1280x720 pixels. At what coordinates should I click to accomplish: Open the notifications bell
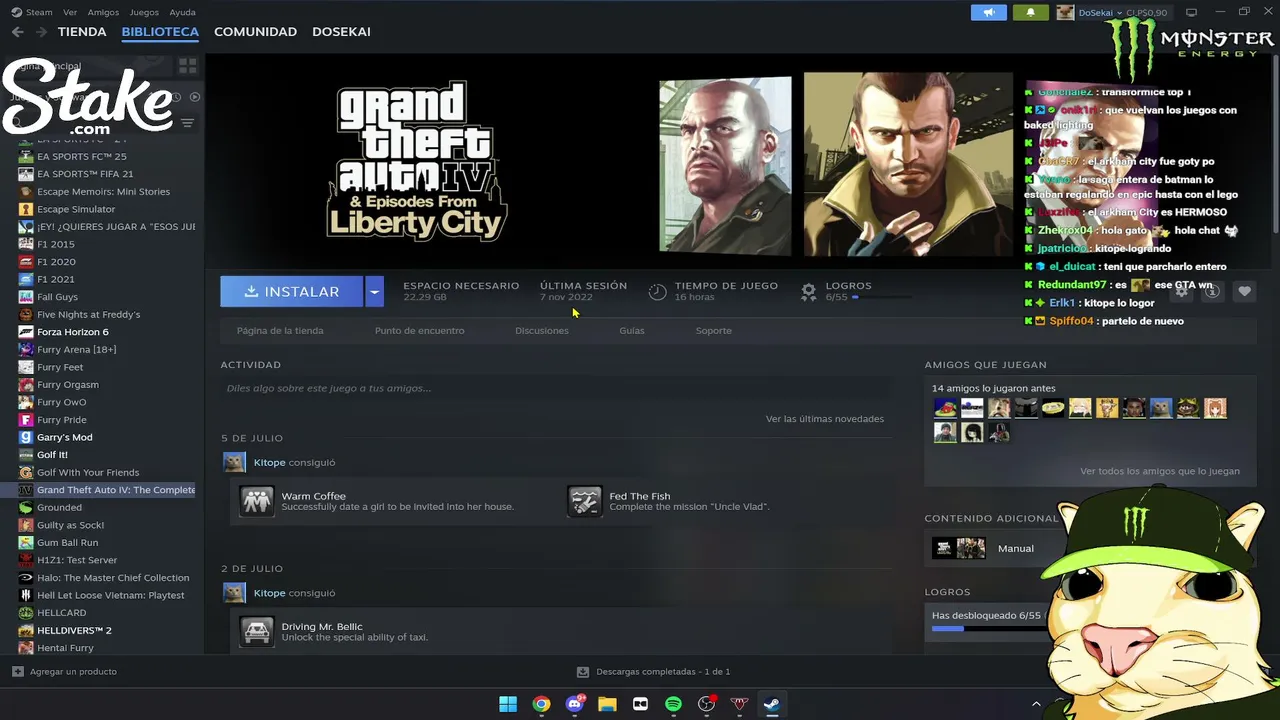[1031, 13]
